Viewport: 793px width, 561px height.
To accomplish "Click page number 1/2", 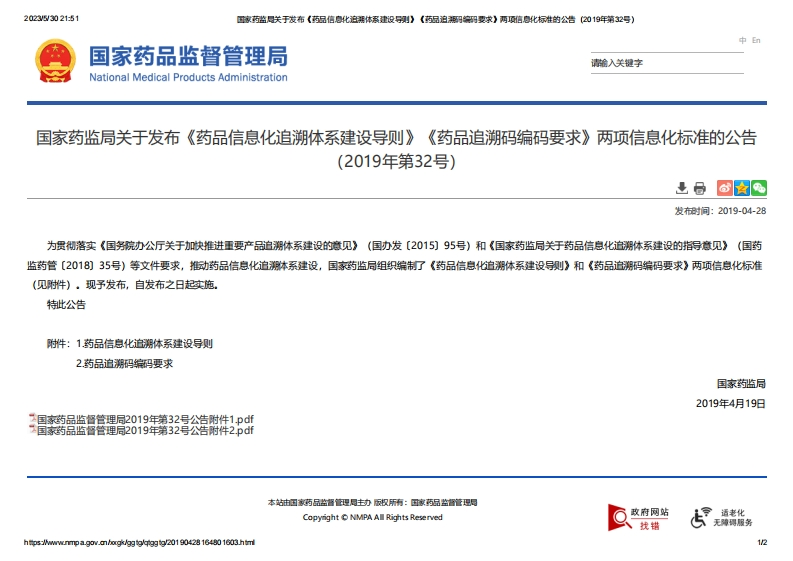I will pyautogui.click(x=762, y=542).
